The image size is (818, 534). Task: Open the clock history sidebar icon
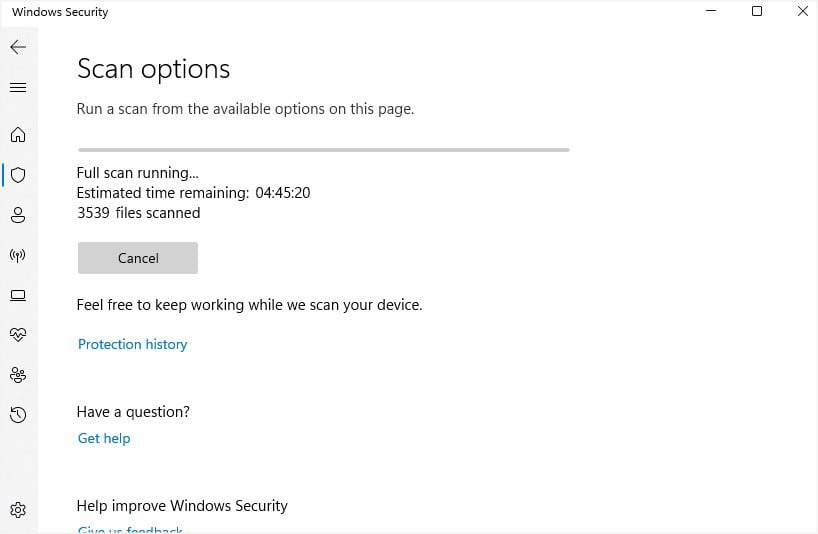coord(18,414)
